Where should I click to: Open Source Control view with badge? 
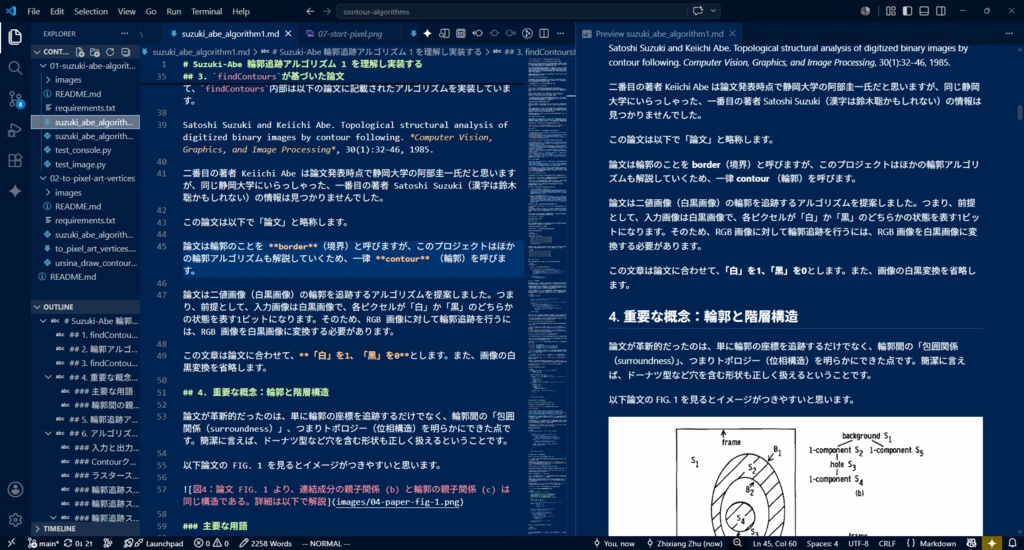15,99
